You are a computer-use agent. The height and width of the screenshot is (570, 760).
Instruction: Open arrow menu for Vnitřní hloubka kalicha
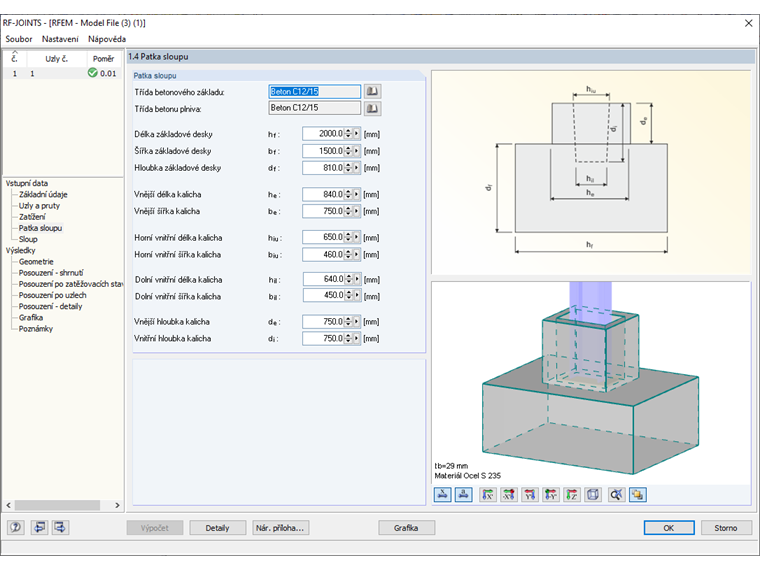coord(357,338)
